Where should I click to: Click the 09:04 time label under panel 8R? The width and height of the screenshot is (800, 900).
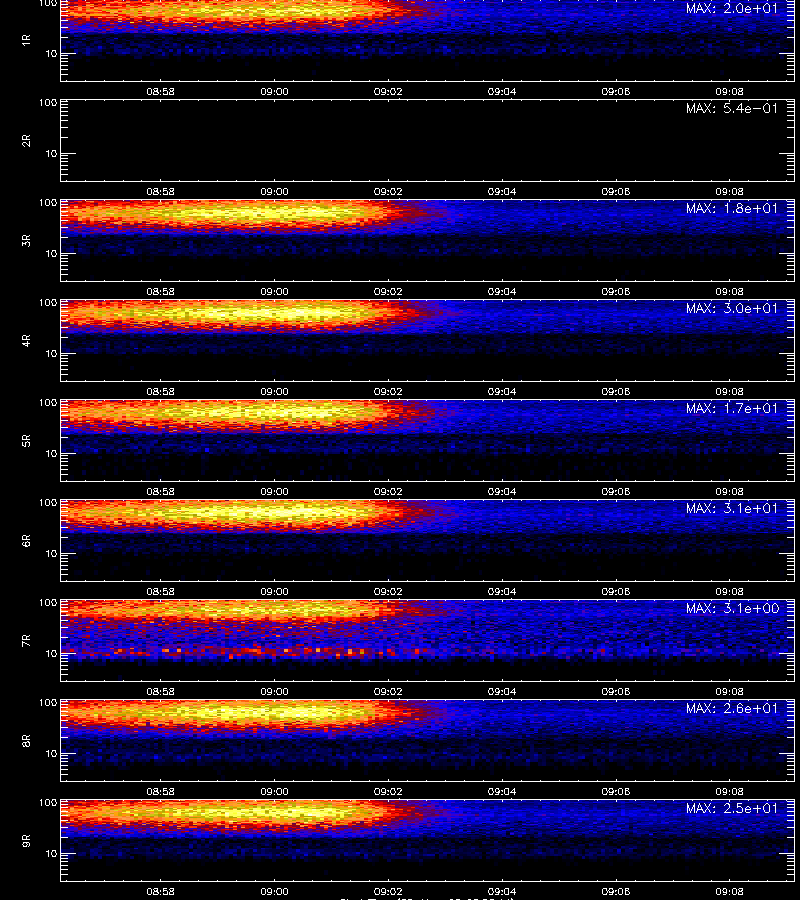pos(502,792)
